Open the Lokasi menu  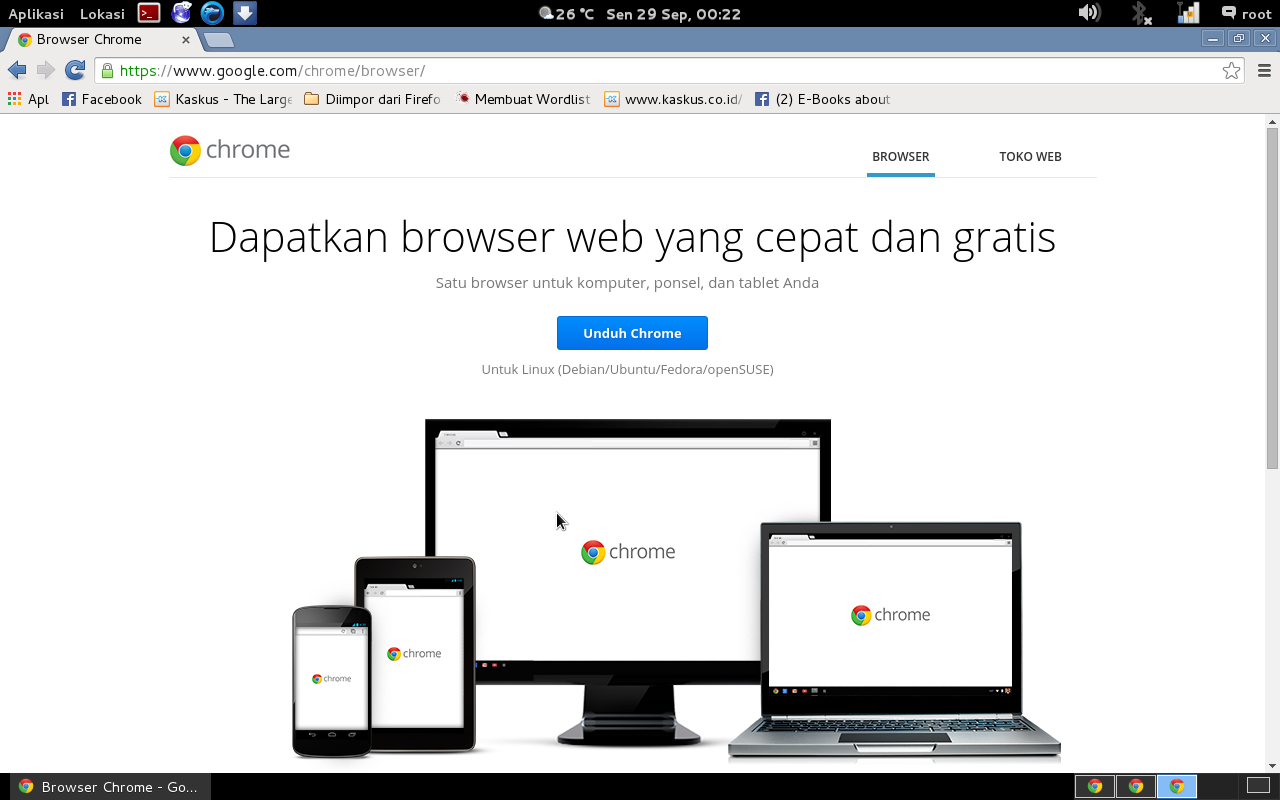click(x=101, y=13)
